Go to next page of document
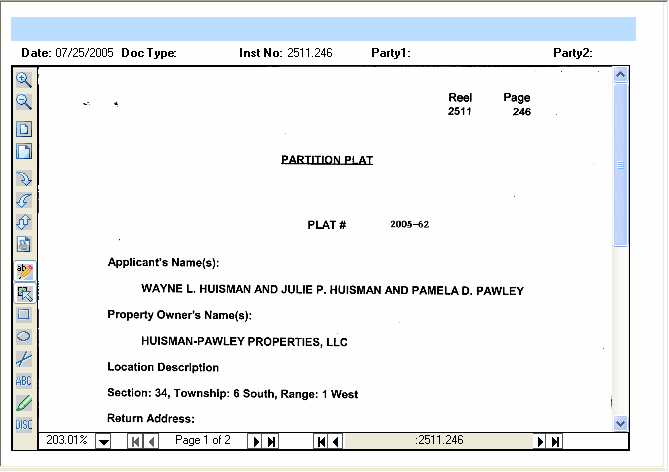 pyautogui.click(x=255, y=441)
